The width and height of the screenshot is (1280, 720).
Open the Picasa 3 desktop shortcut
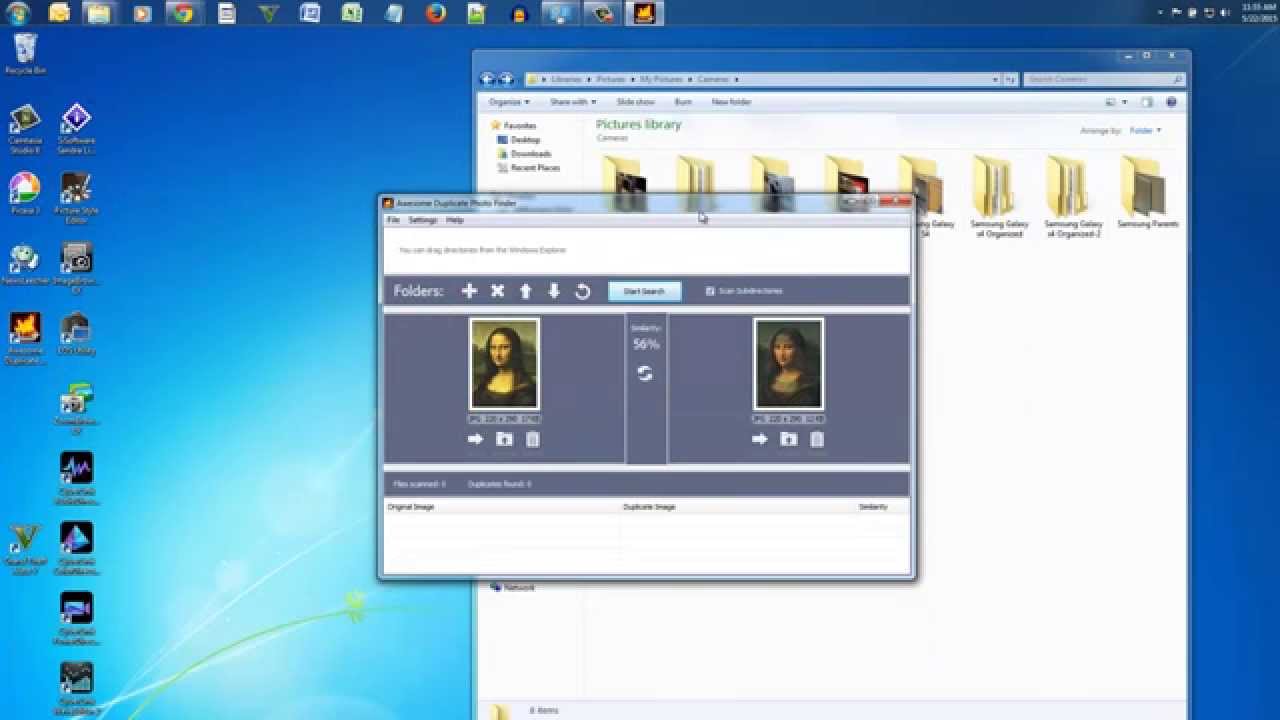24,193
